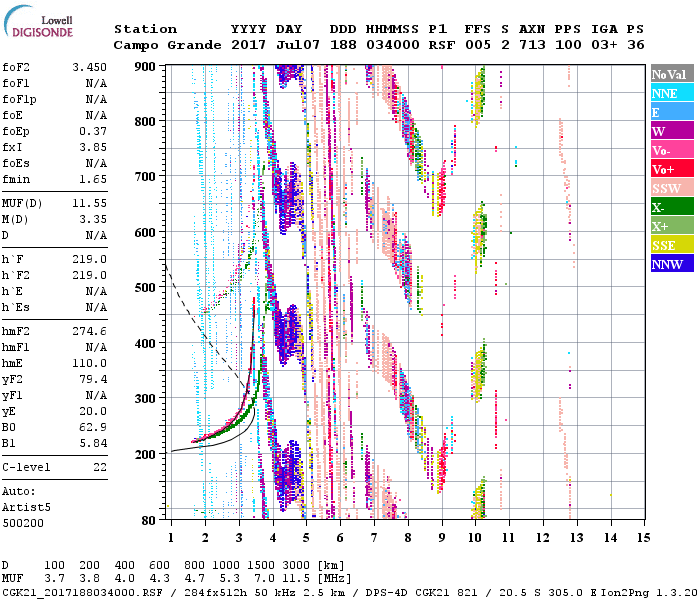Click the hmF2 value 274.6
The width and height of the screenshot is (700, 600).
[x=89, y=330]
